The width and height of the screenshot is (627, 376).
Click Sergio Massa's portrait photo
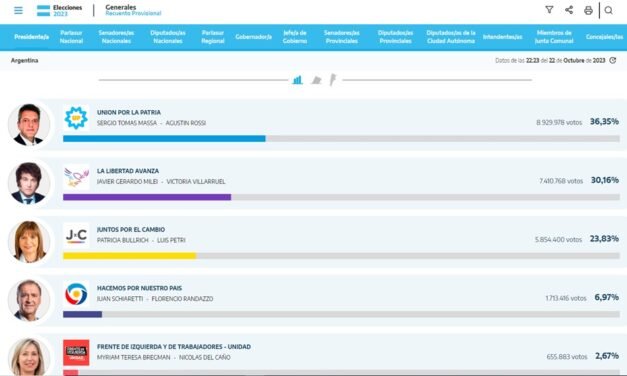point(29,124)
